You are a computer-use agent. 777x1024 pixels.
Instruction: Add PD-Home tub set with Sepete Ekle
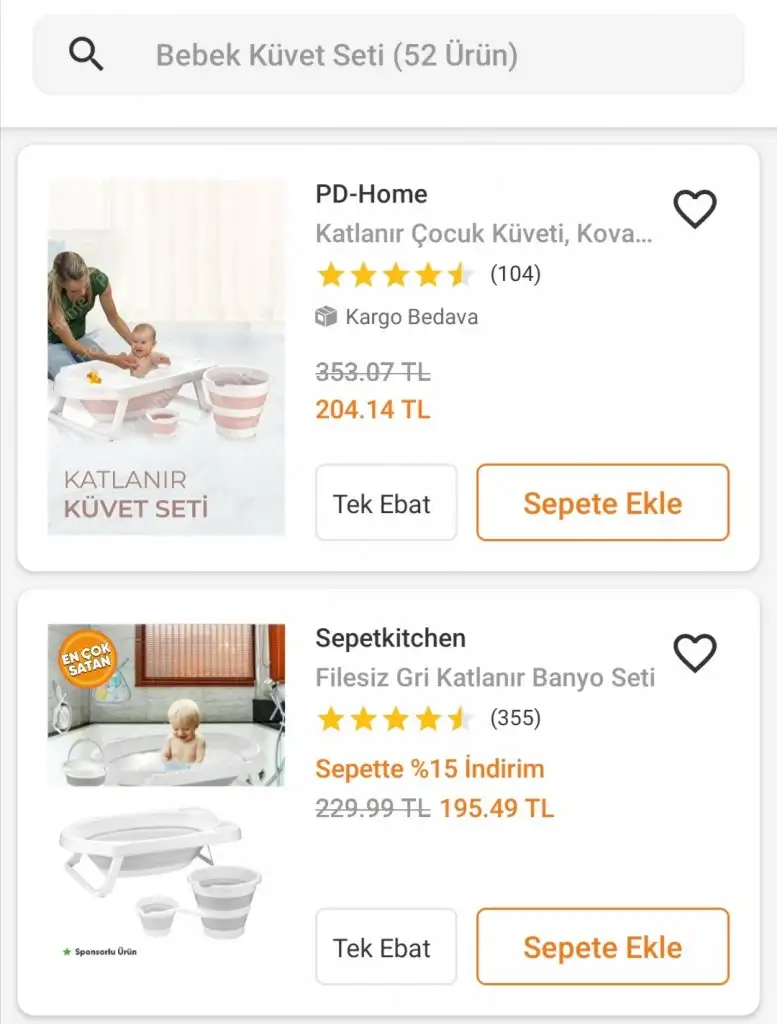(603, 502)
